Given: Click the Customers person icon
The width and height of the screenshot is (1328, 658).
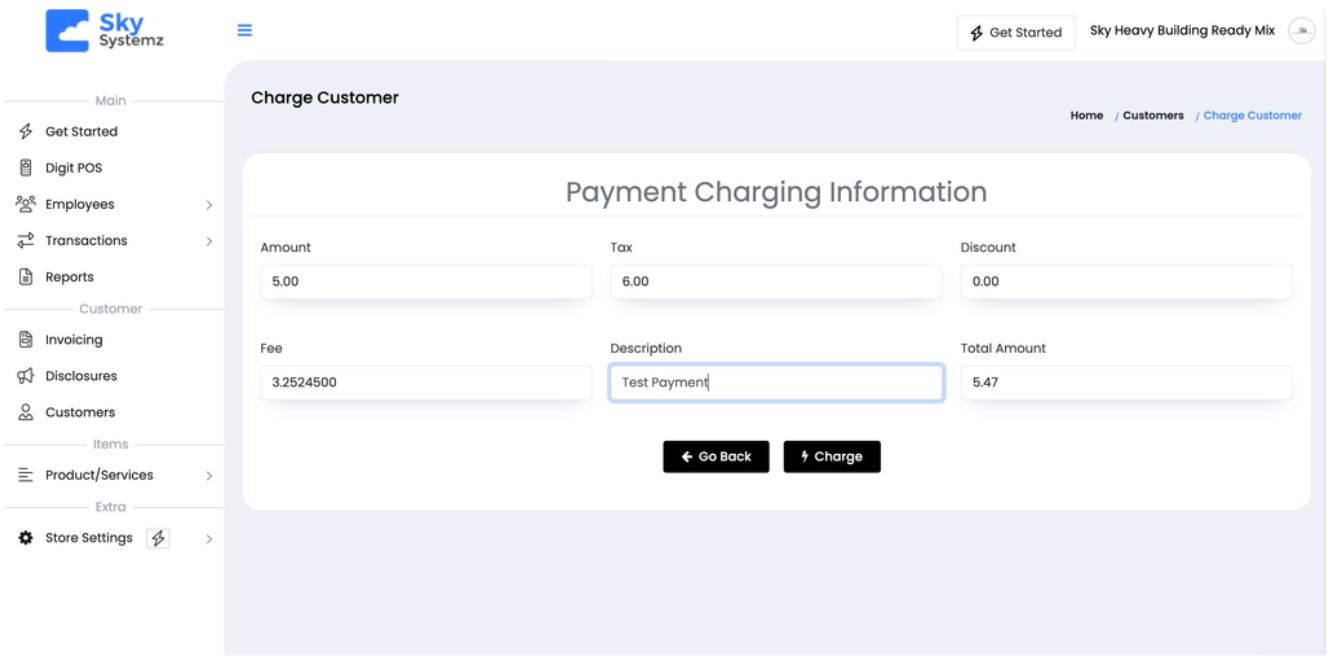Looking at the screenshot, I should [26, 412].
